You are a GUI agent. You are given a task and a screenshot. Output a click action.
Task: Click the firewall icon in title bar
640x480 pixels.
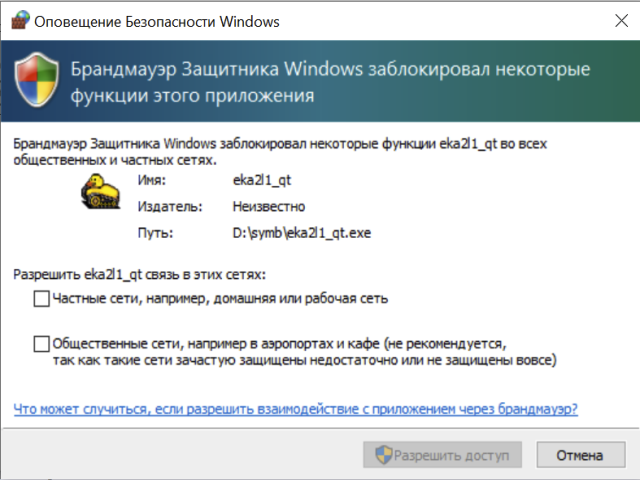pyautogui.click(x=20, y=20)
